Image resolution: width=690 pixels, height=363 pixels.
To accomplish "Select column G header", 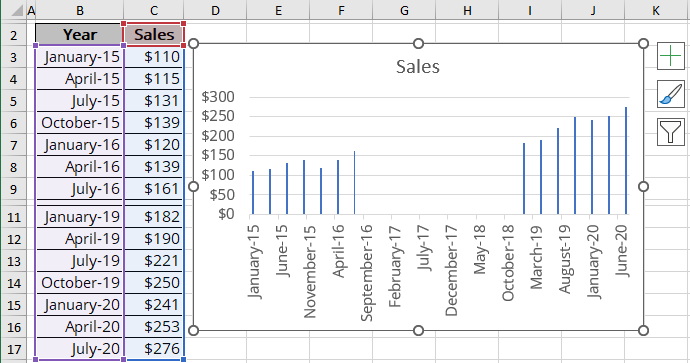I will (404, 10).
